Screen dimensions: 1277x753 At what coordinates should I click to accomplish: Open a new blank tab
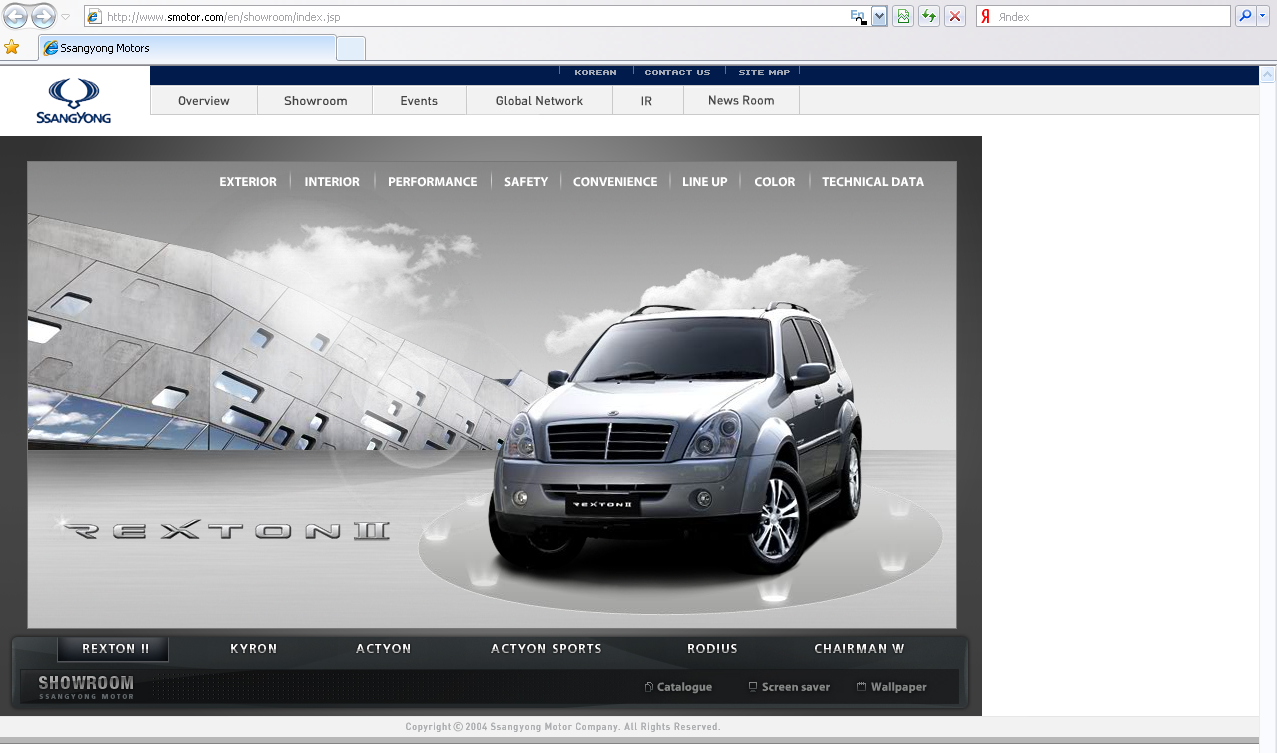click(351, 48)
